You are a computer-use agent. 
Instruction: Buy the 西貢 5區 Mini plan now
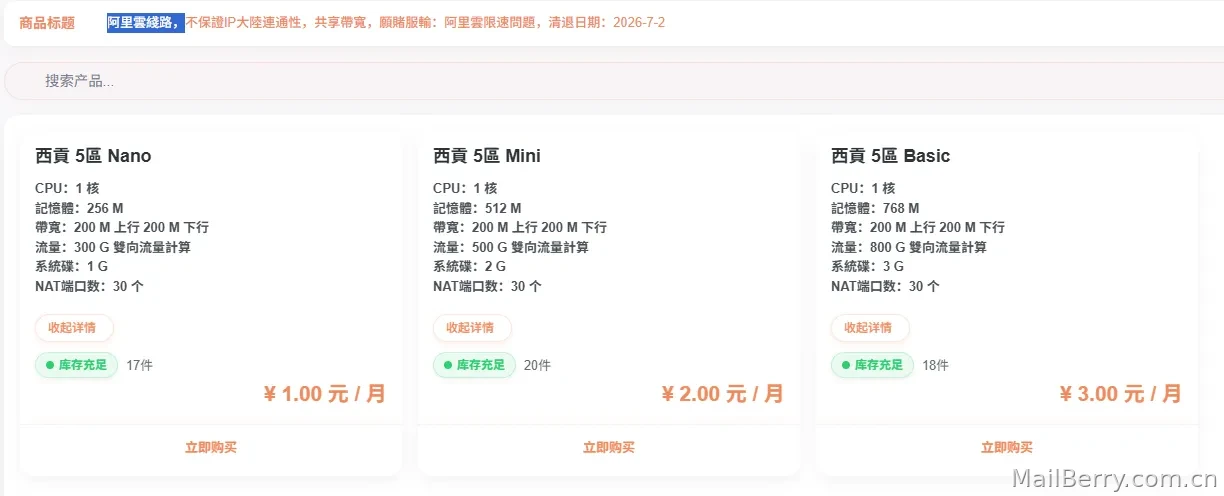click(609, 448)
